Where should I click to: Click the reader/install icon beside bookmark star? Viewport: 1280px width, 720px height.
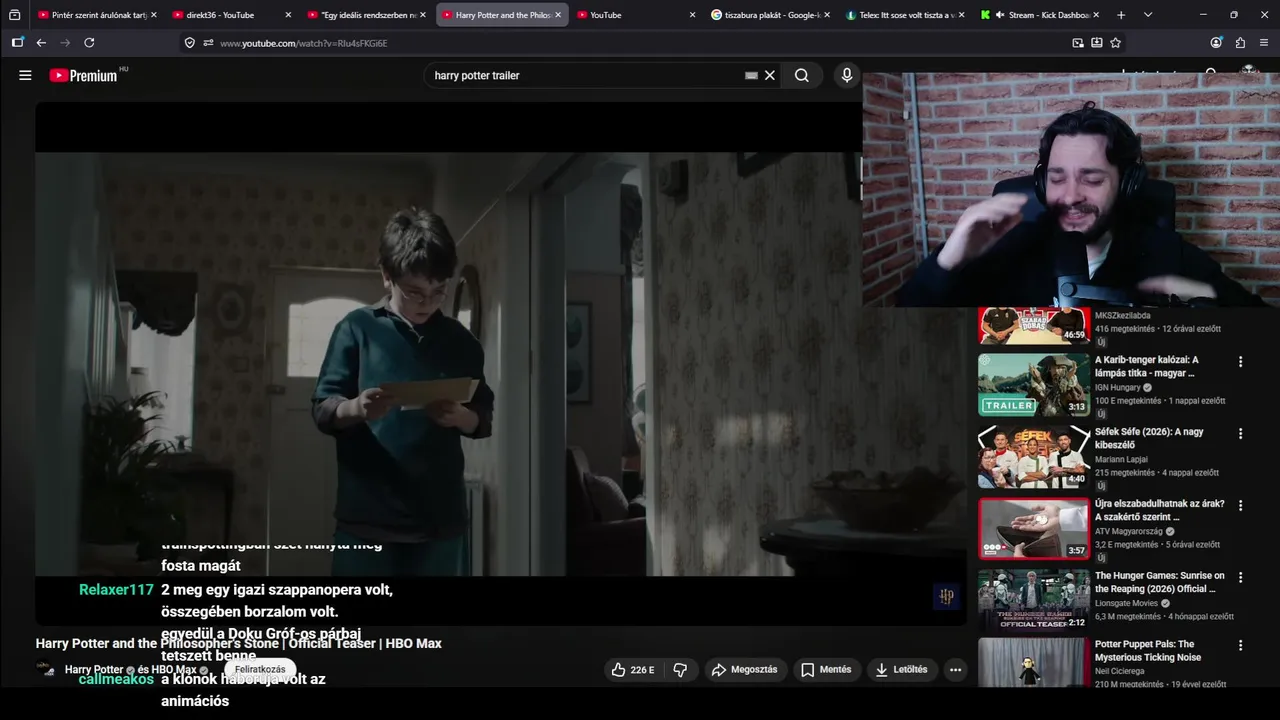tap(1097, 43)
